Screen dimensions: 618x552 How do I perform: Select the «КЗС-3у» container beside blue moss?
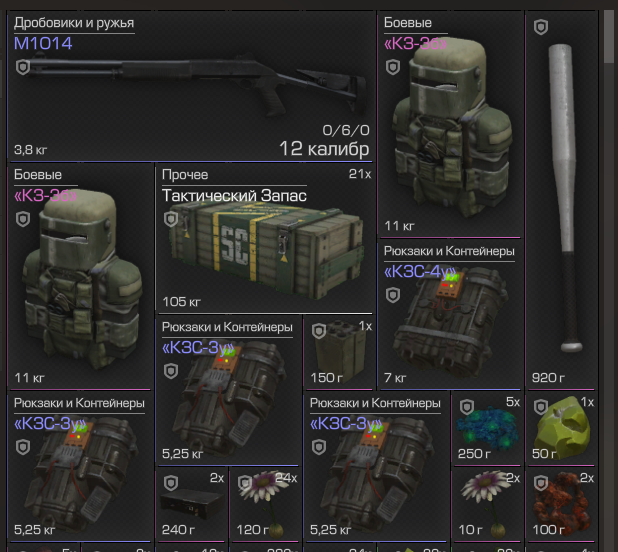click(376, 467)
